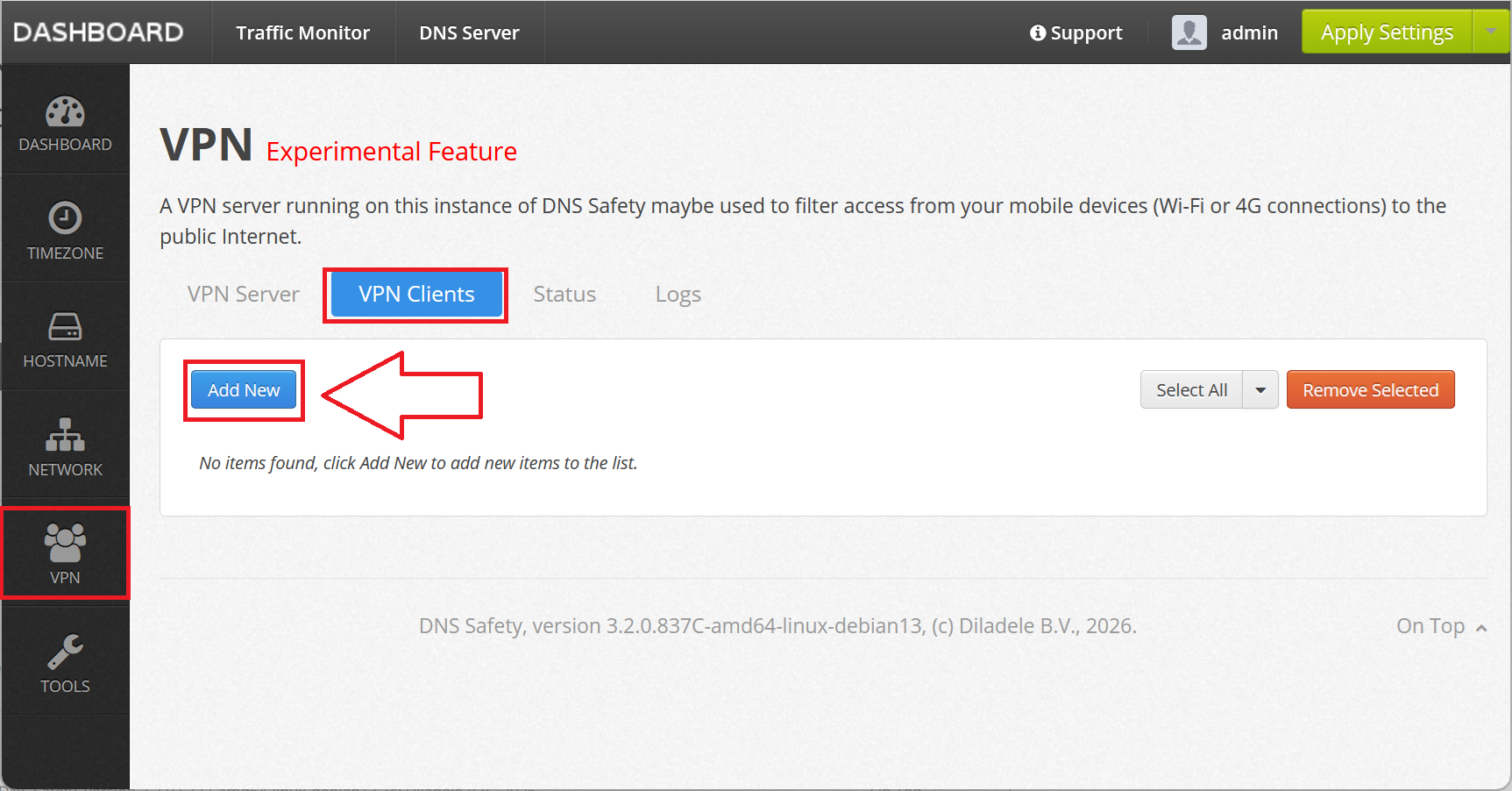Select the VPN Clients tab
The height and width of the screenshot is (791, 1512).
tap(416, 295)
